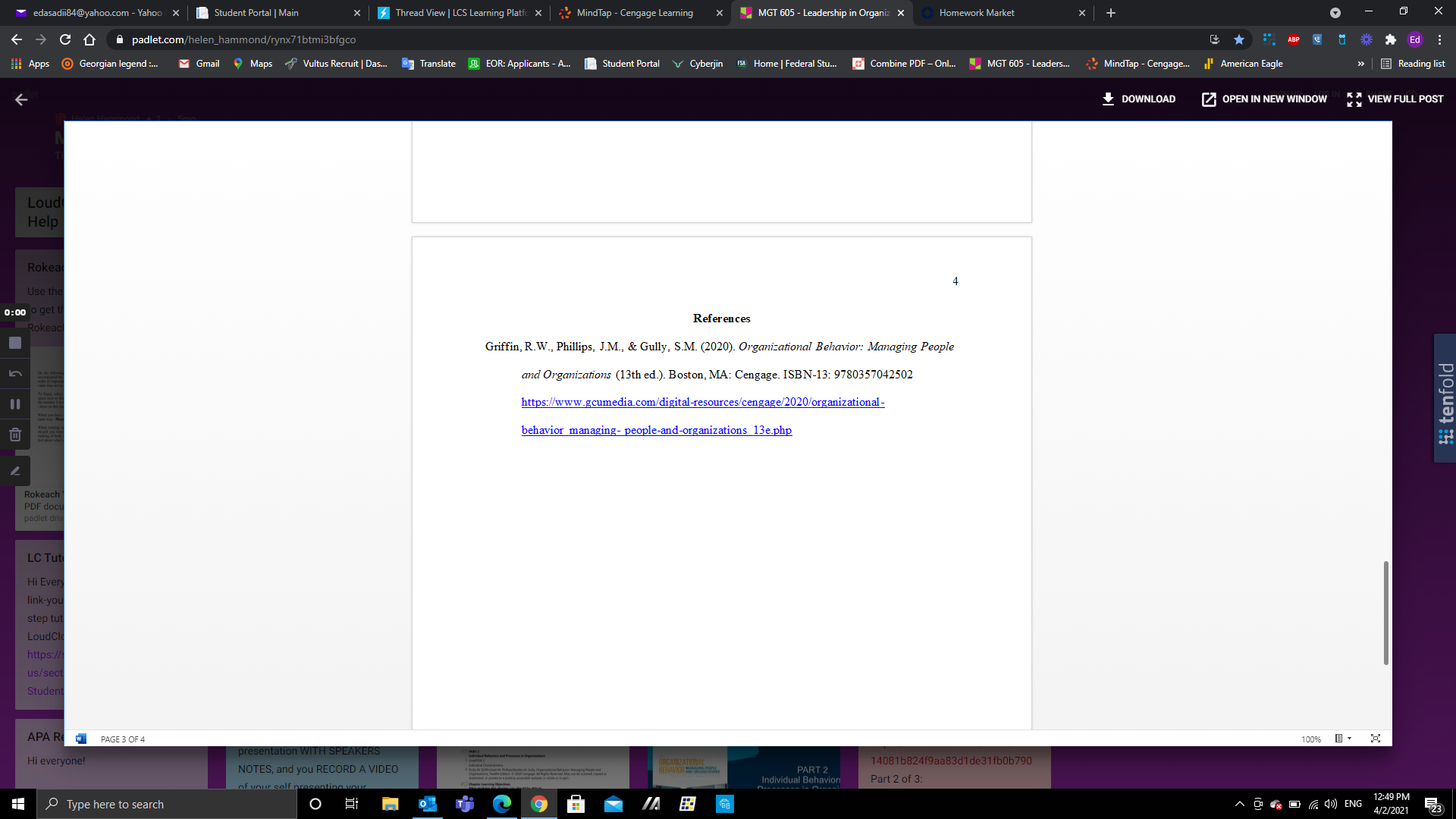This screenshot has height=819, width=1456.
Task: Open the Apps bookmark
Action: (30, 64)
